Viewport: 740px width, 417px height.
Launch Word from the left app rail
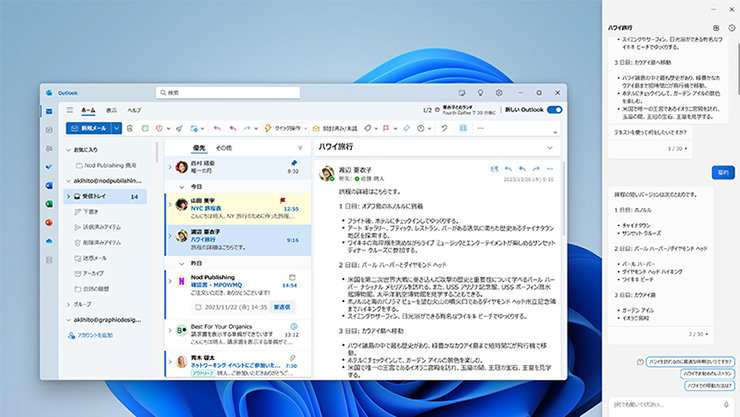coord(49,185)
